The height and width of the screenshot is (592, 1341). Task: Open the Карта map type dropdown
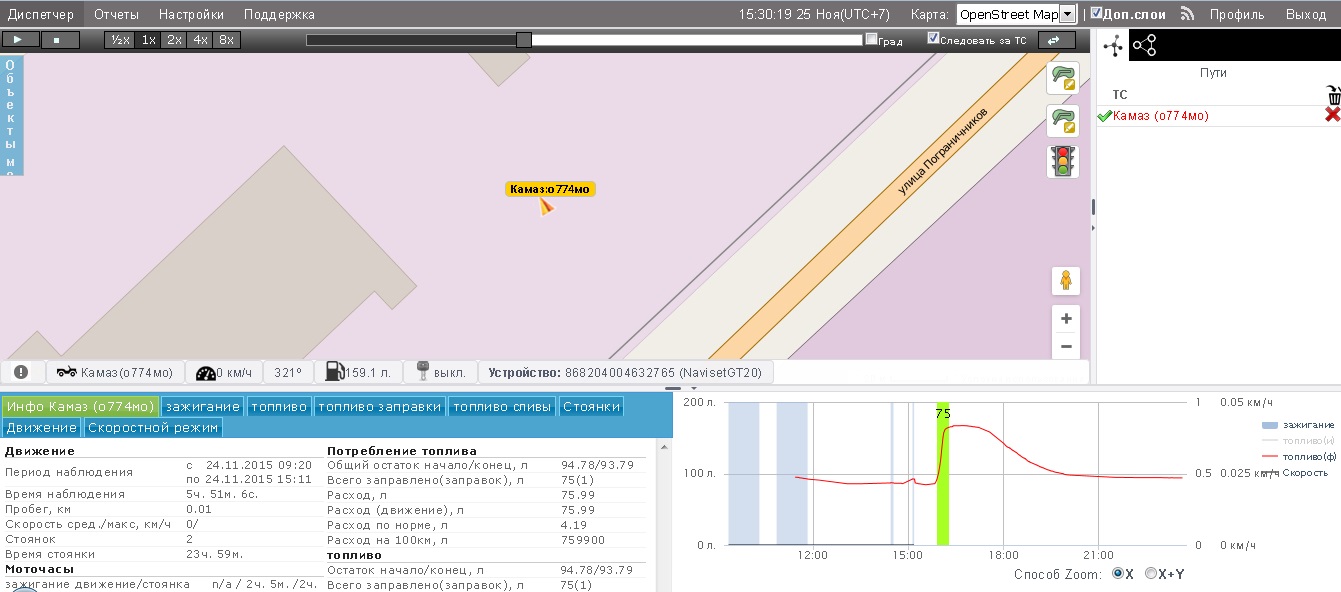pyautogui.click(x=1067, y=14)
